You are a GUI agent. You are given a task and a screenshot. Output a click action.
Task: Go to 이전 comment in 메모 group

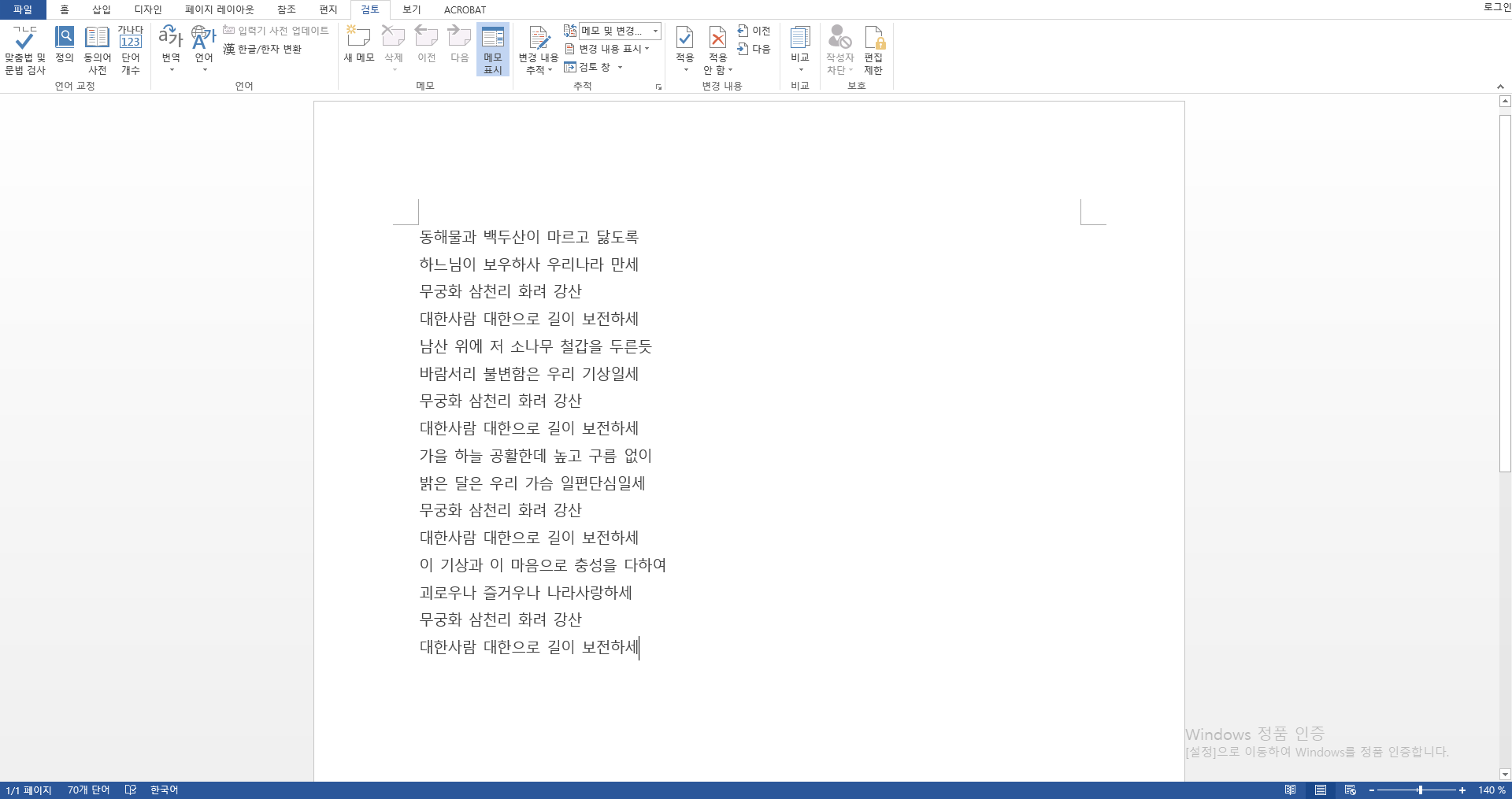pos(427,45)
